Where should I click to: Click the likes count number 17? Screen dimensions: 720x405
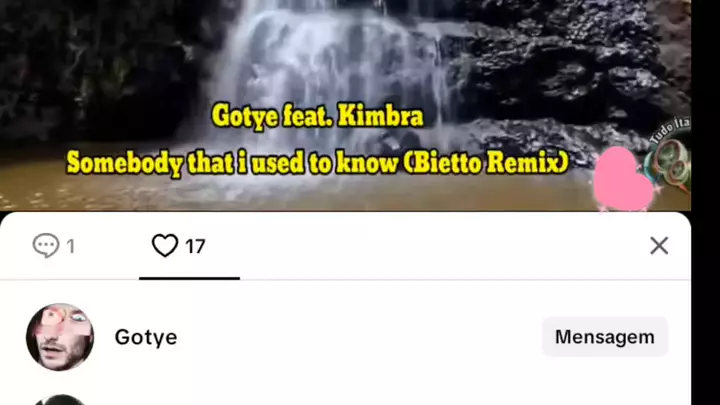click(x=195, y=247)
